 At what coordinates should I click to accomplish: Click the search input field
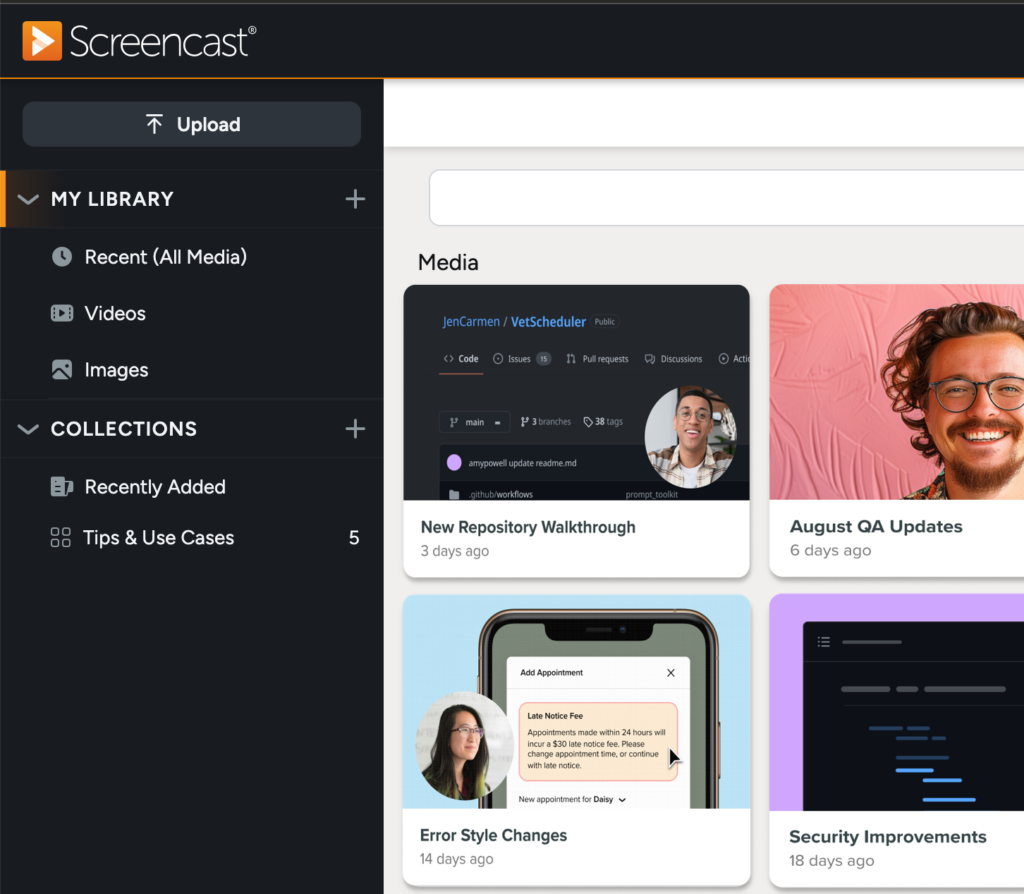tap(720, 198)
